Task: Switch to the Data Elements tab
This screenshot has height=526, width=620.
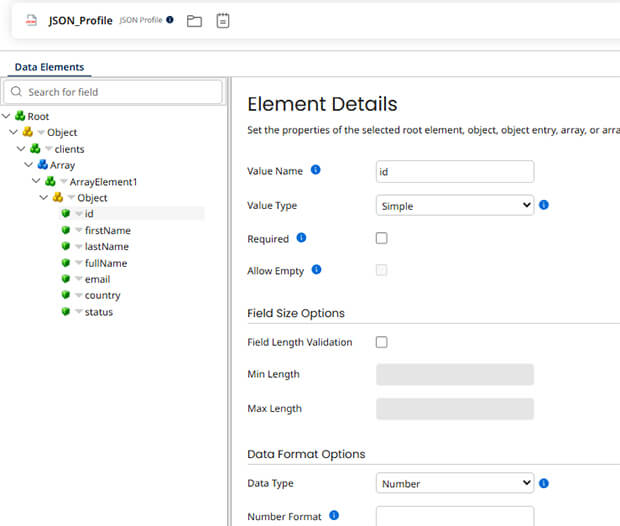Action: tap(49, 67)
